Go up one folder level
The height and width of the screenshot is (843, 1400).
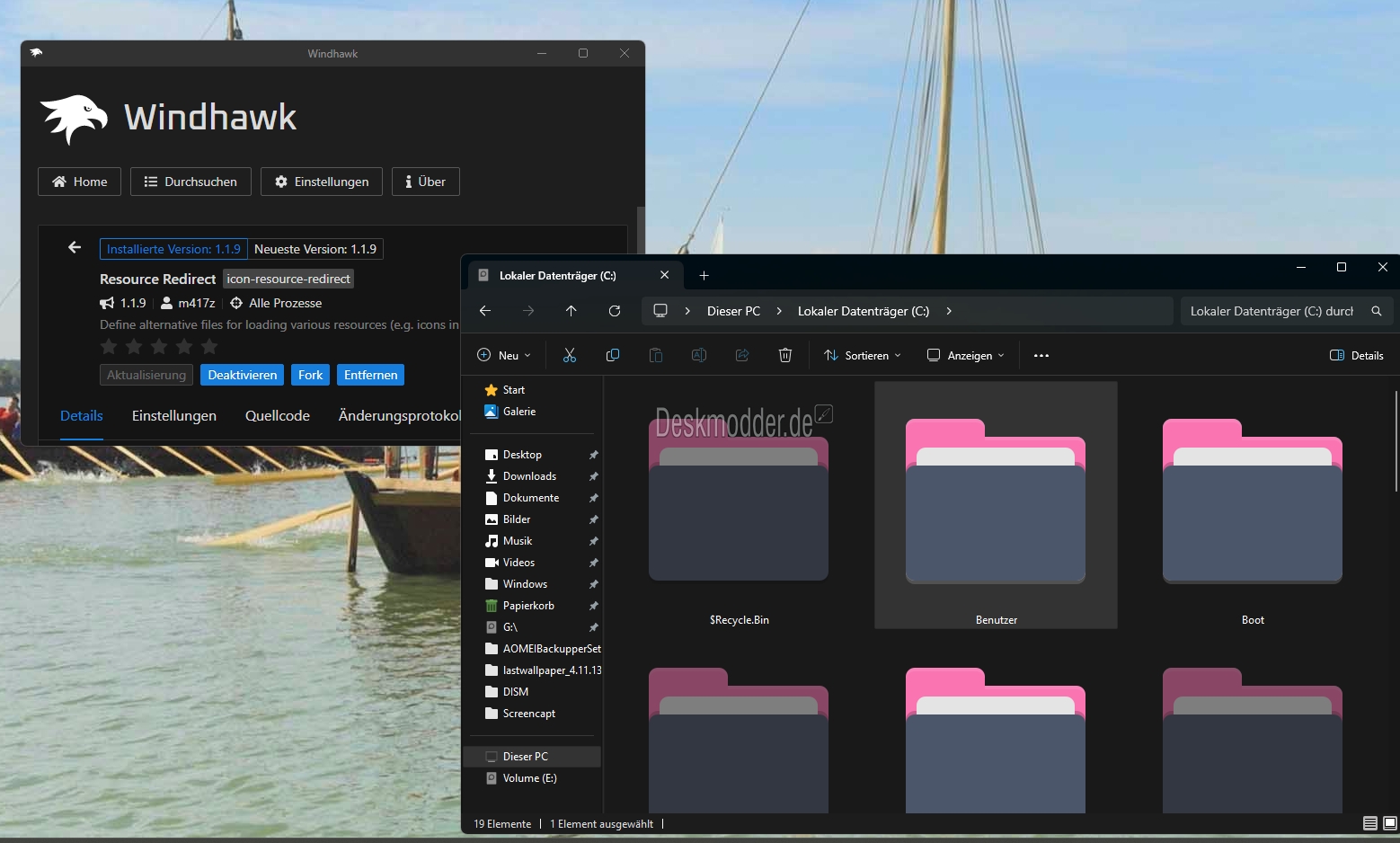tap(572, 311)
